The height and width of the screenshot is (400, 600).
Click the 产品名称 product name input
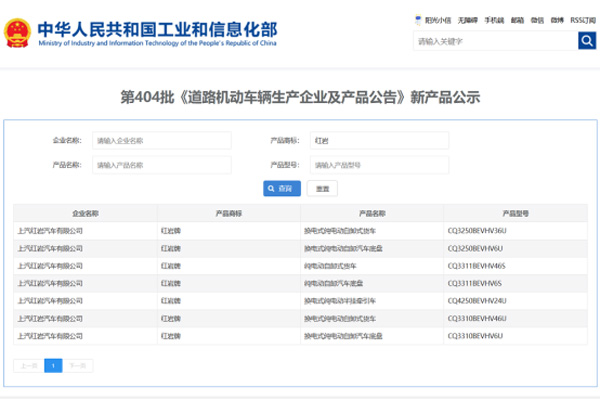tap(161, 165)
